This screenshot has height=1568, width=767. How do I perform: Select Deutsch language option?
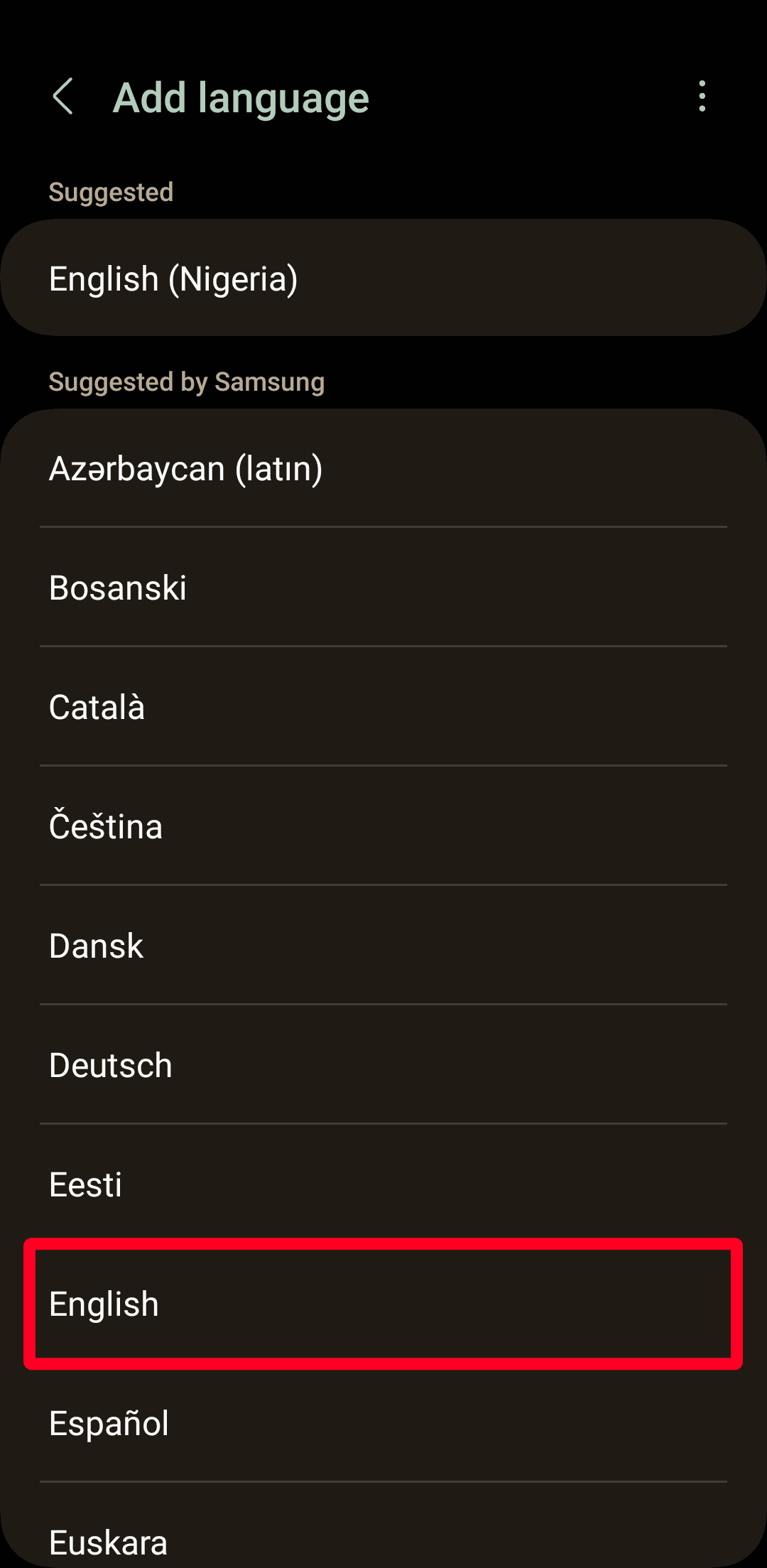(x=383, y=1064)
